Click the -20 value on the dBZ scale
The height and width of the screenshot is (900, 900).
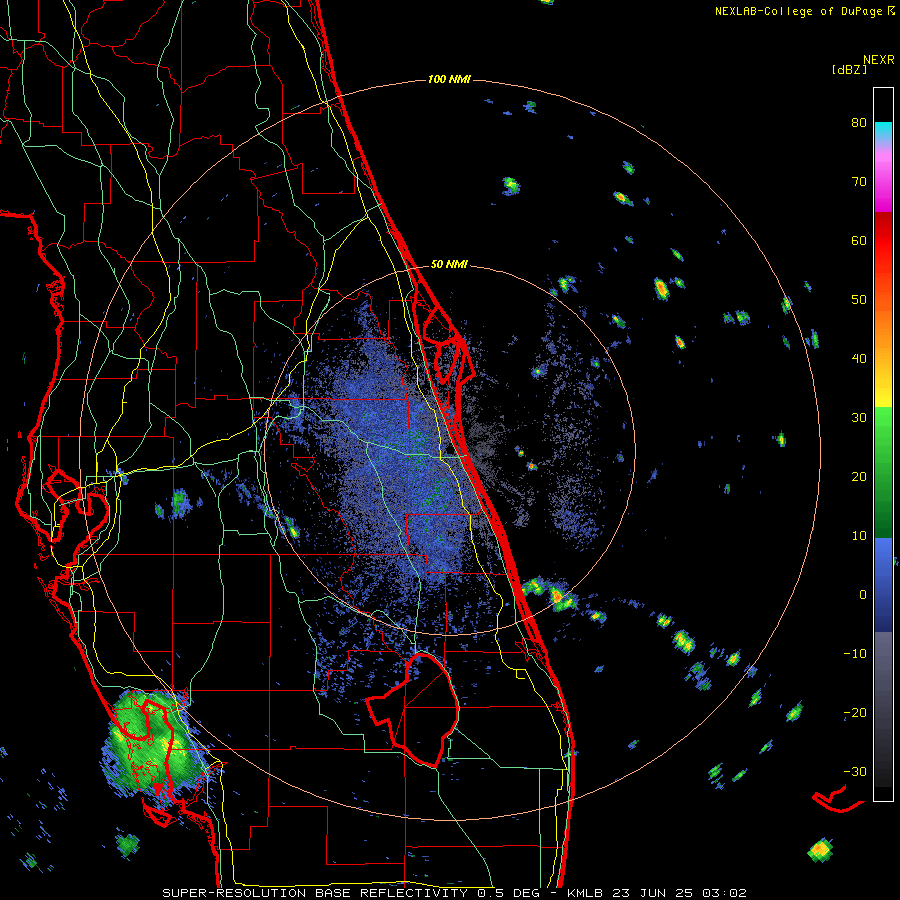[x=855, y=712]
